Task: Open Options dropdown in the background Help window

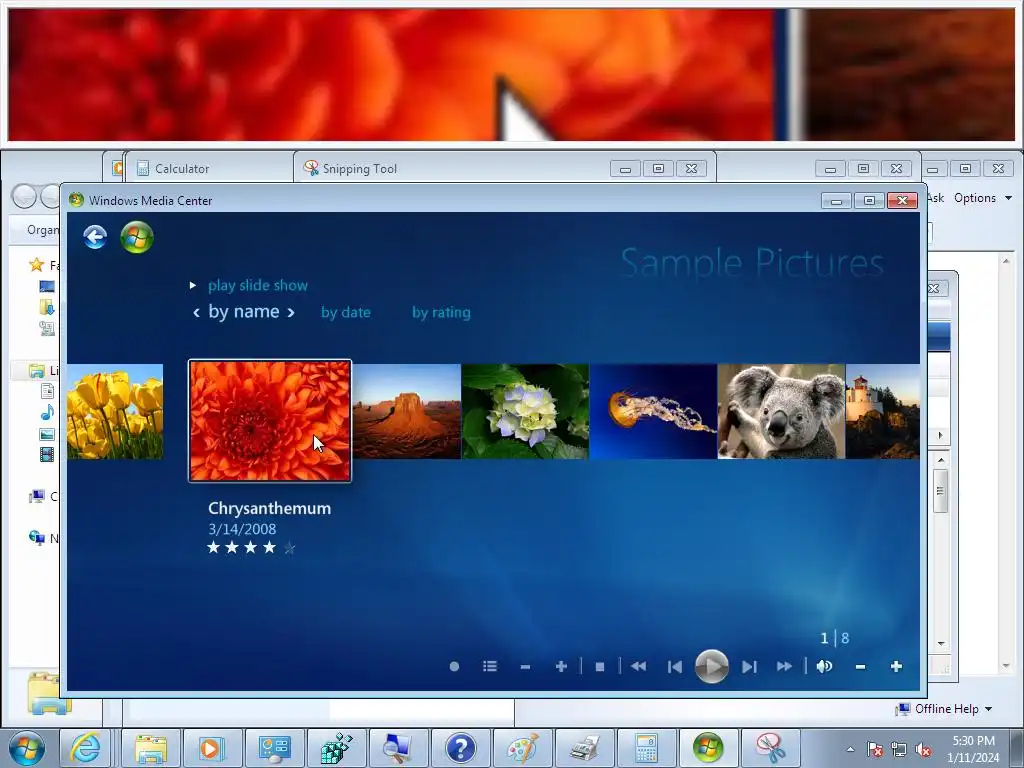Action: click(982, 198)
